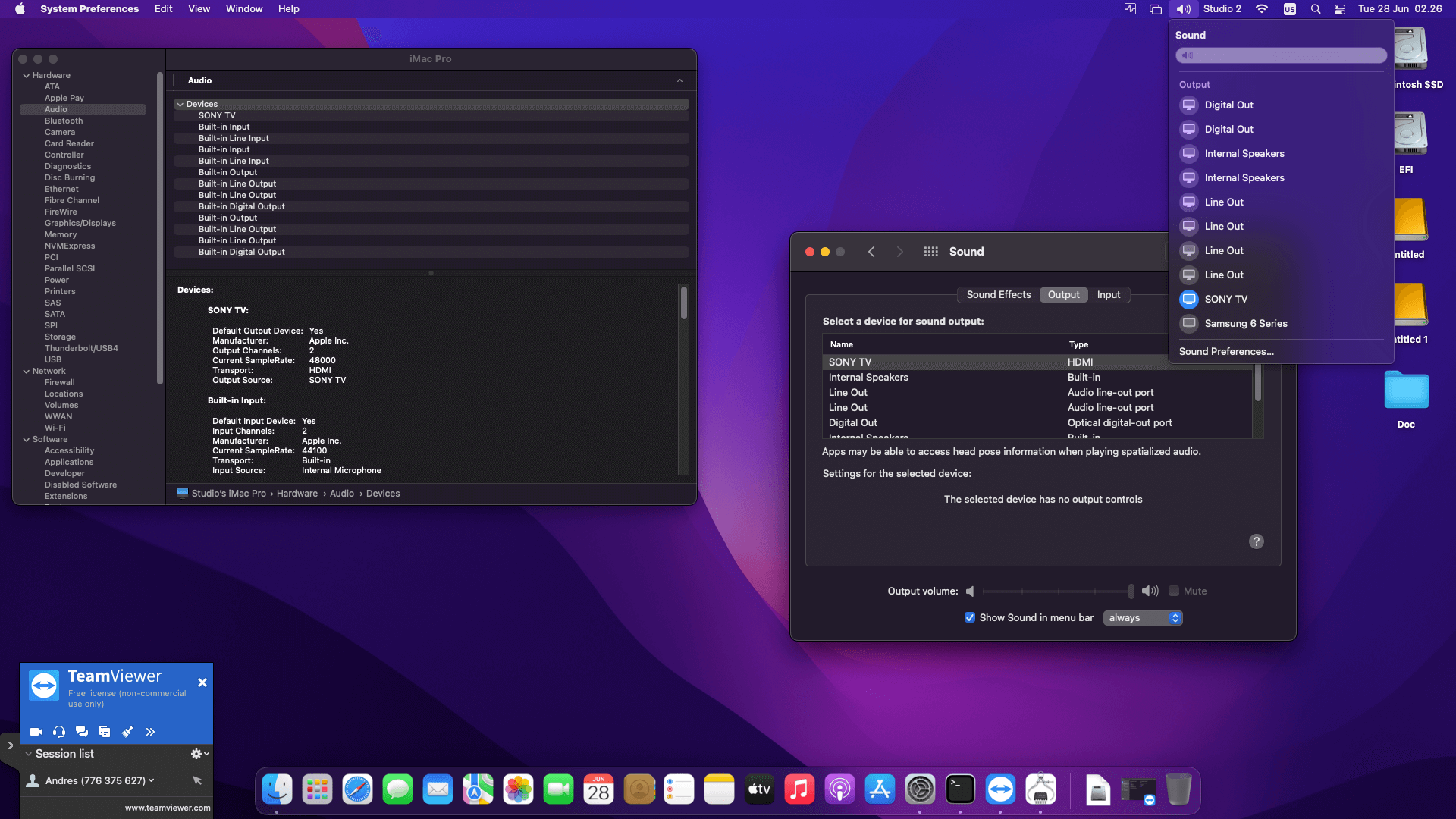
Task: Open the TeamViewer whiteboard brush icon
Action: pyautogui.click(x=127, y=732)
